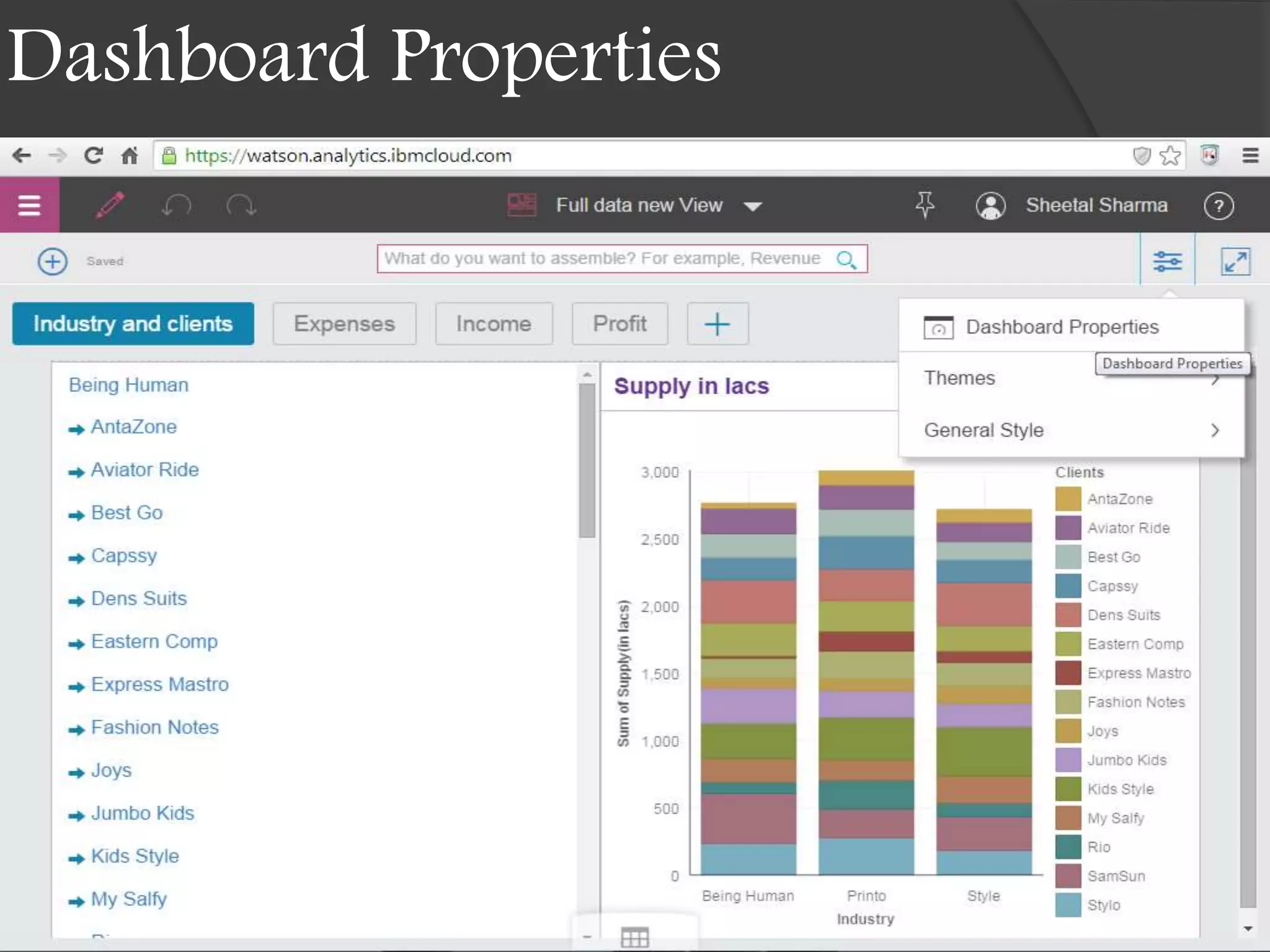Click the Express Mastro legend swatch
Screen dimensions: 1270x952
click(1068, 673)
